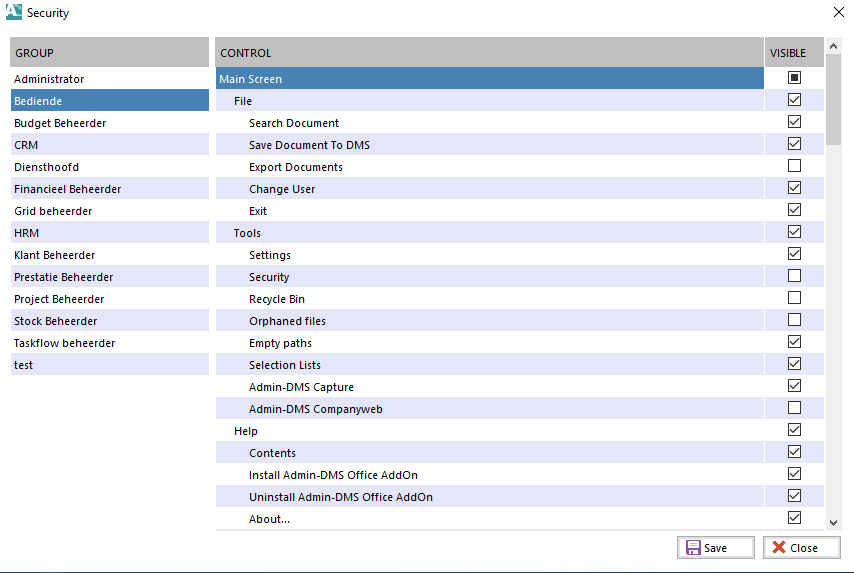Toggle Main Screen tri-state checkbox
The width and height of the screenshot is (854, 573).
[794, 78]
